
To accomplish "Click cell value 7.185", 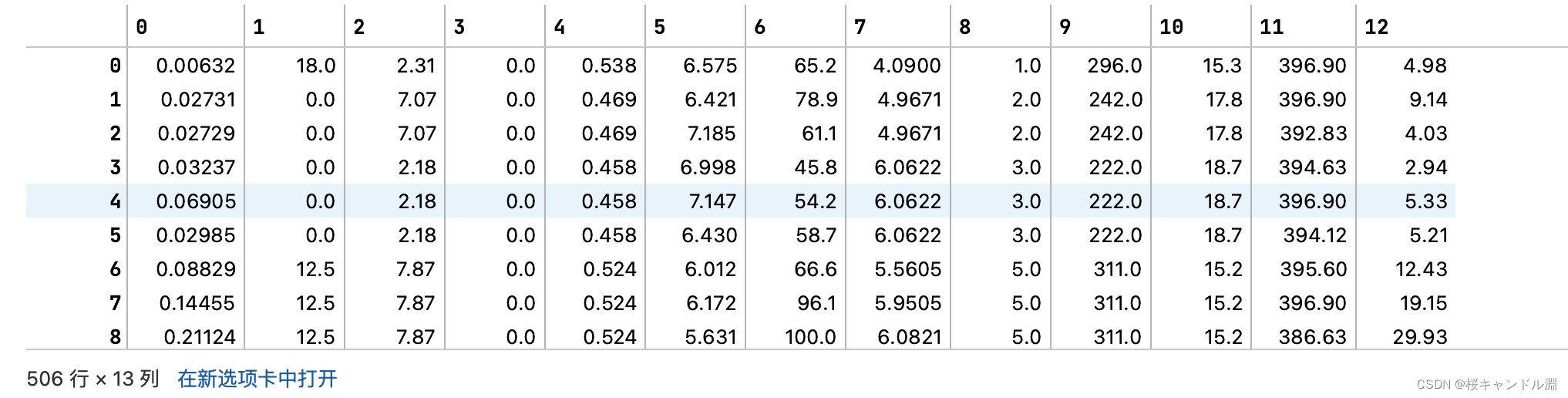I will tap(712, 133).
